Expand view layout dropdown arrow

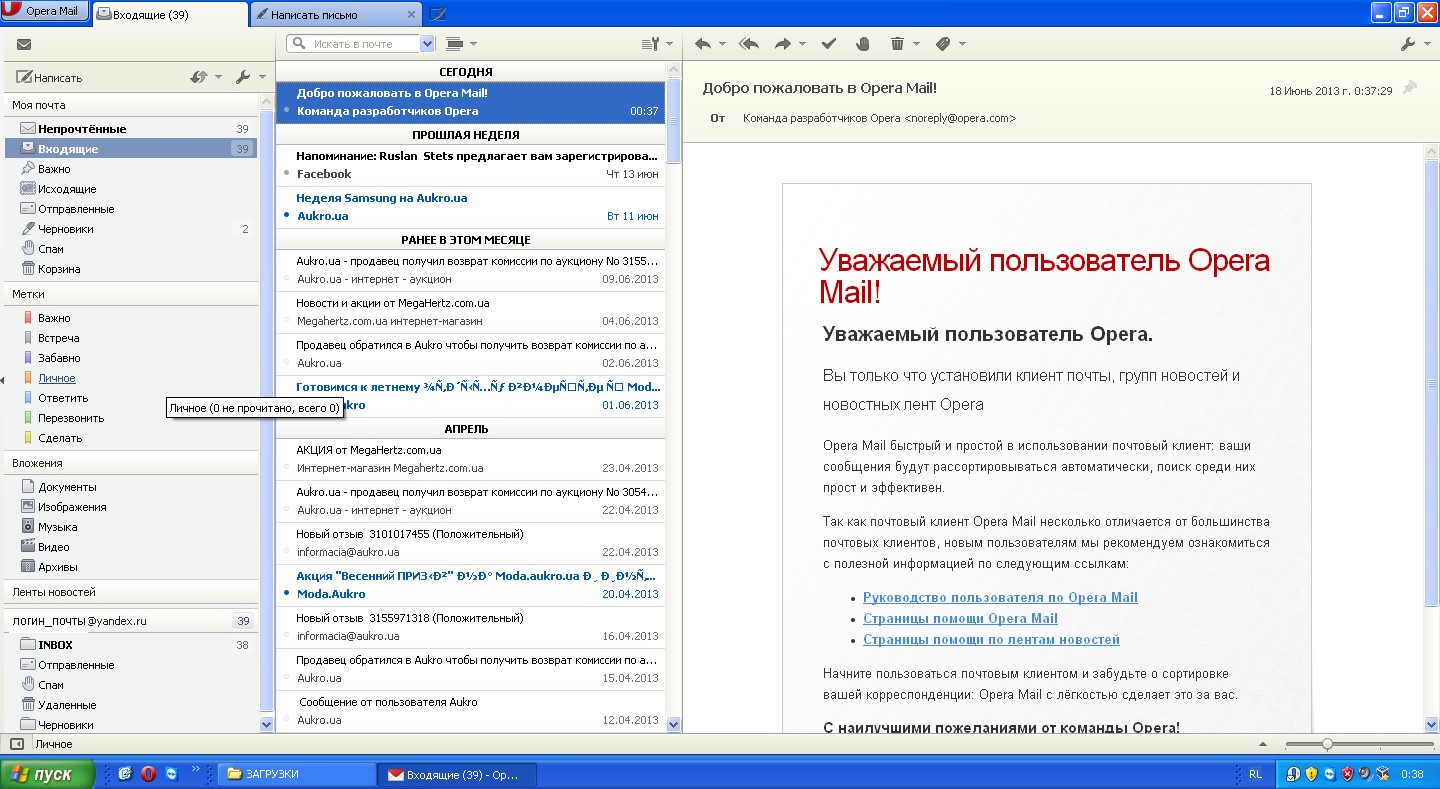pyautogui.click(x=474, y=44)
